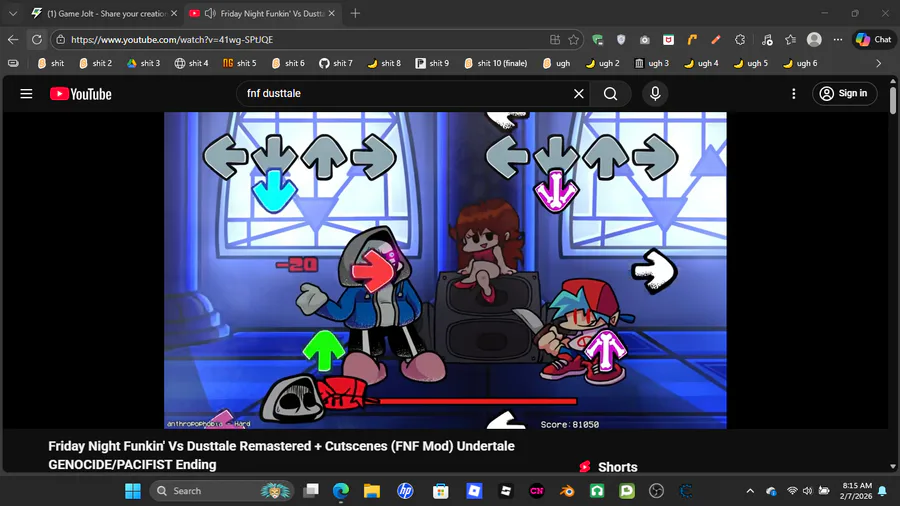This screenshot has width=900, height=506.
Task: Open the video title text
Action: (x=281, y=455)
